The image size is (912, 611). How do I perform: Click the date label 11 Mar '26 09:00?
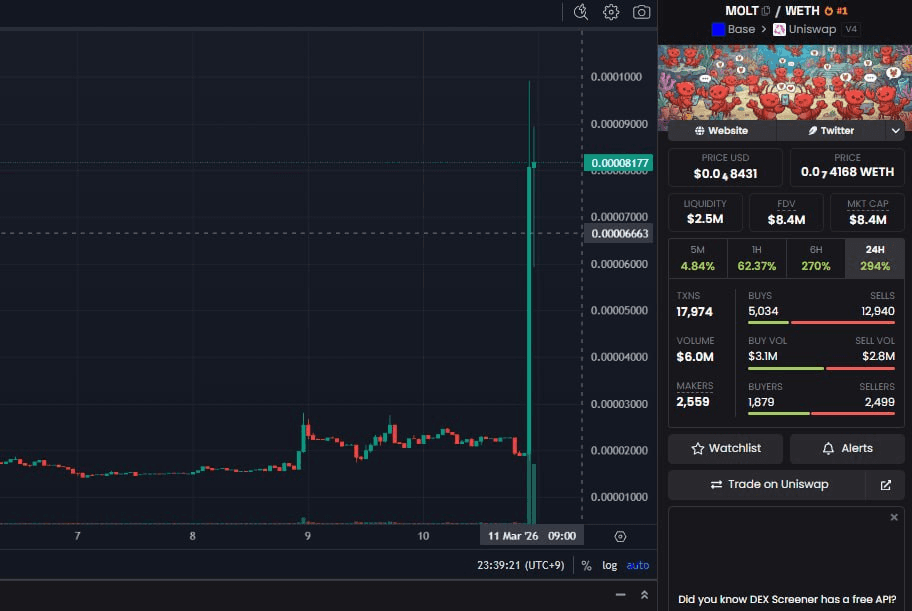(532, 536)
